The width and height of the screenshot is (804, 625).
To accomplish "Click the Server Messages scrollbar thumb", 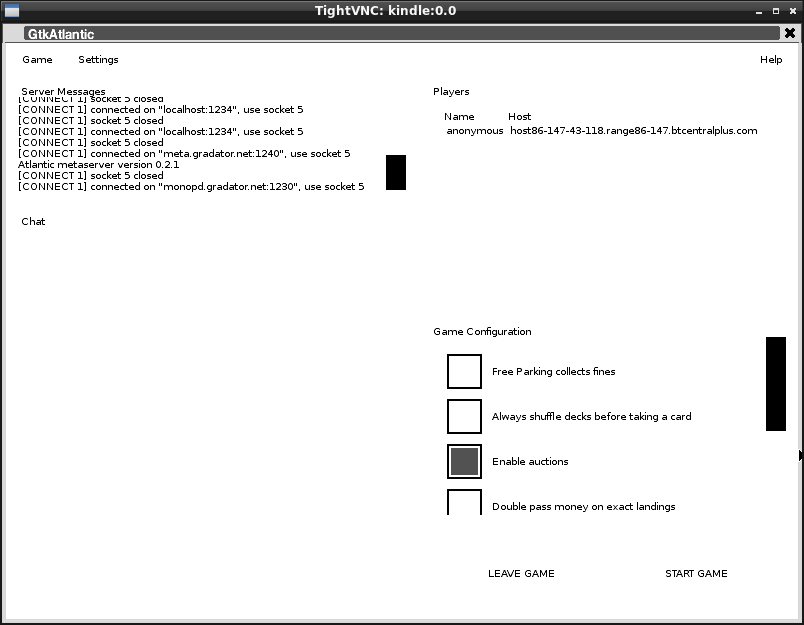I will pyautogui.click(x=396, y=172).
